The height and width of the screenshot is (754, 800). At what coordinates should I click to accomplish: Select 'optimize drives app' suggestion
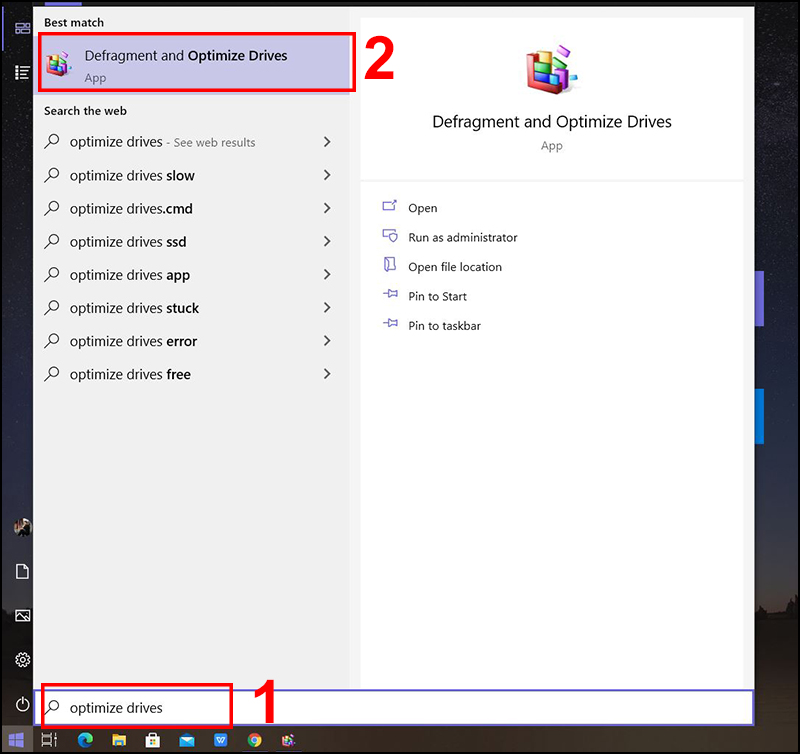point(191,275)
